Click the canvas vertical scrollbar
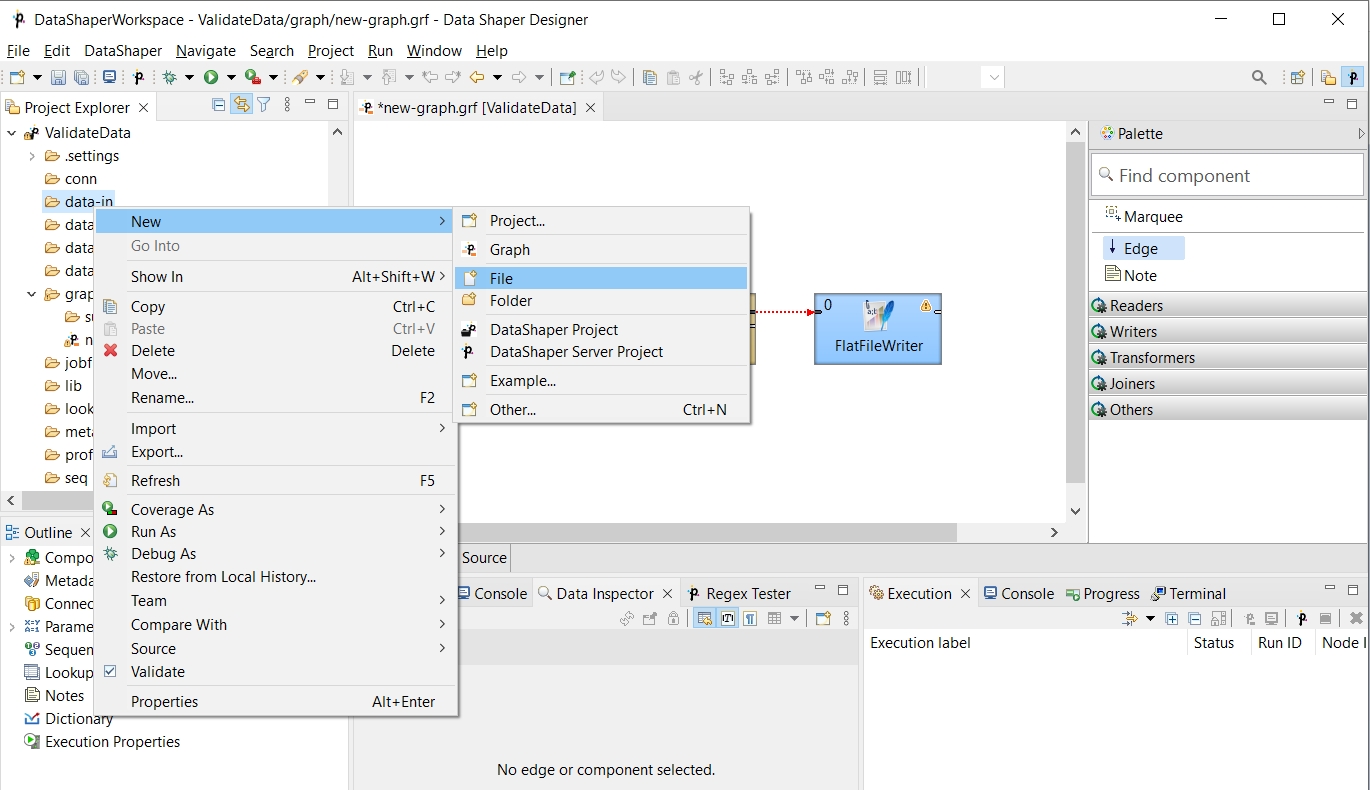 point(1075,313)
